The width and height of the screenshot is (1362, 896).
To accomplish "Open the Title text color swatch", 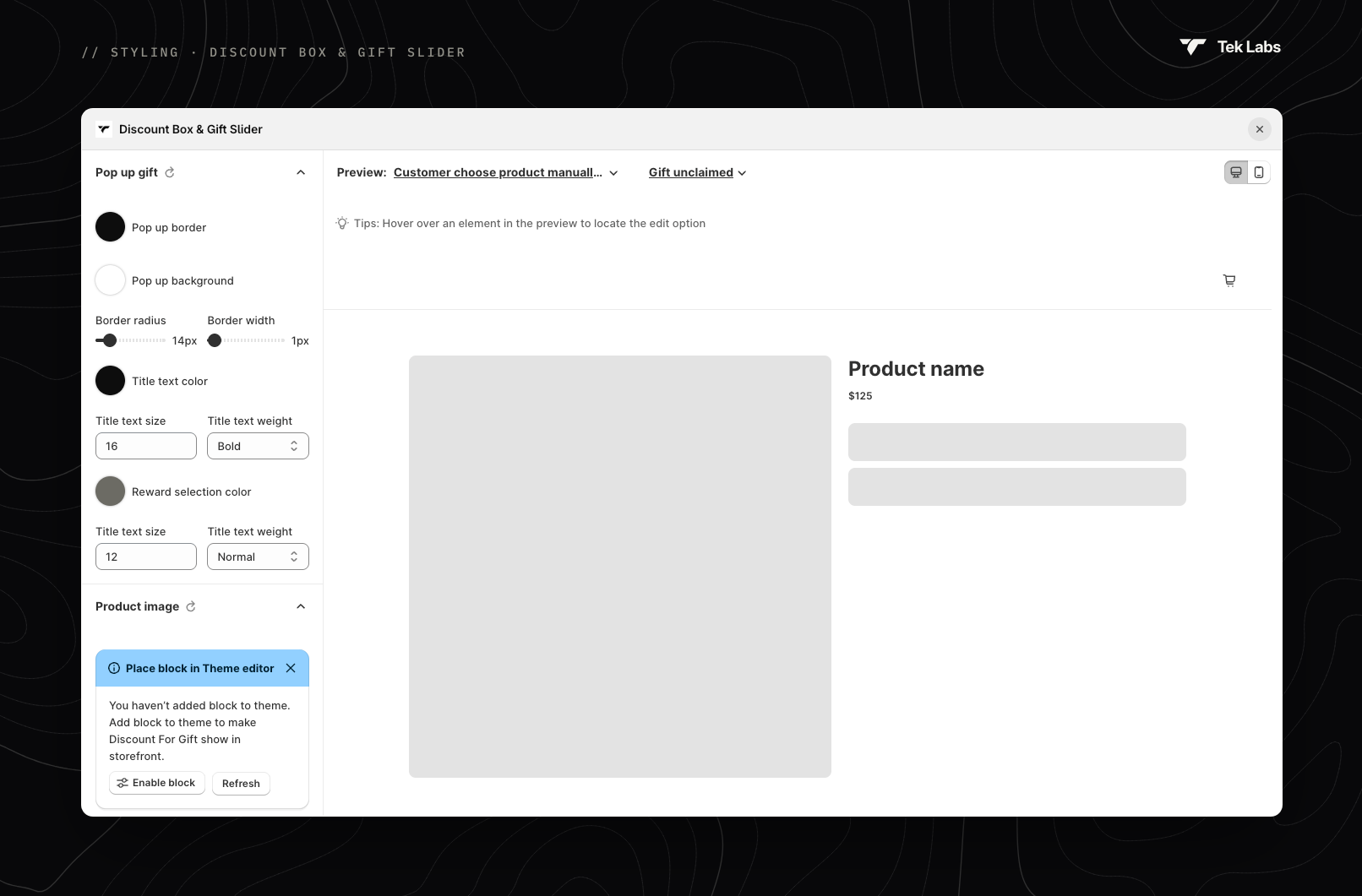I will 110,381.
